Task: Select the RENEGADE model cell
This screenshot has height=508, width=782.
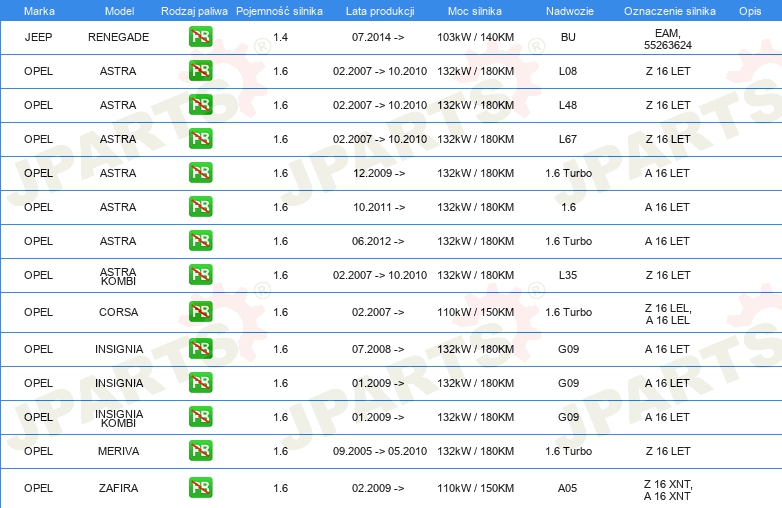Action: tap(118, 37)
